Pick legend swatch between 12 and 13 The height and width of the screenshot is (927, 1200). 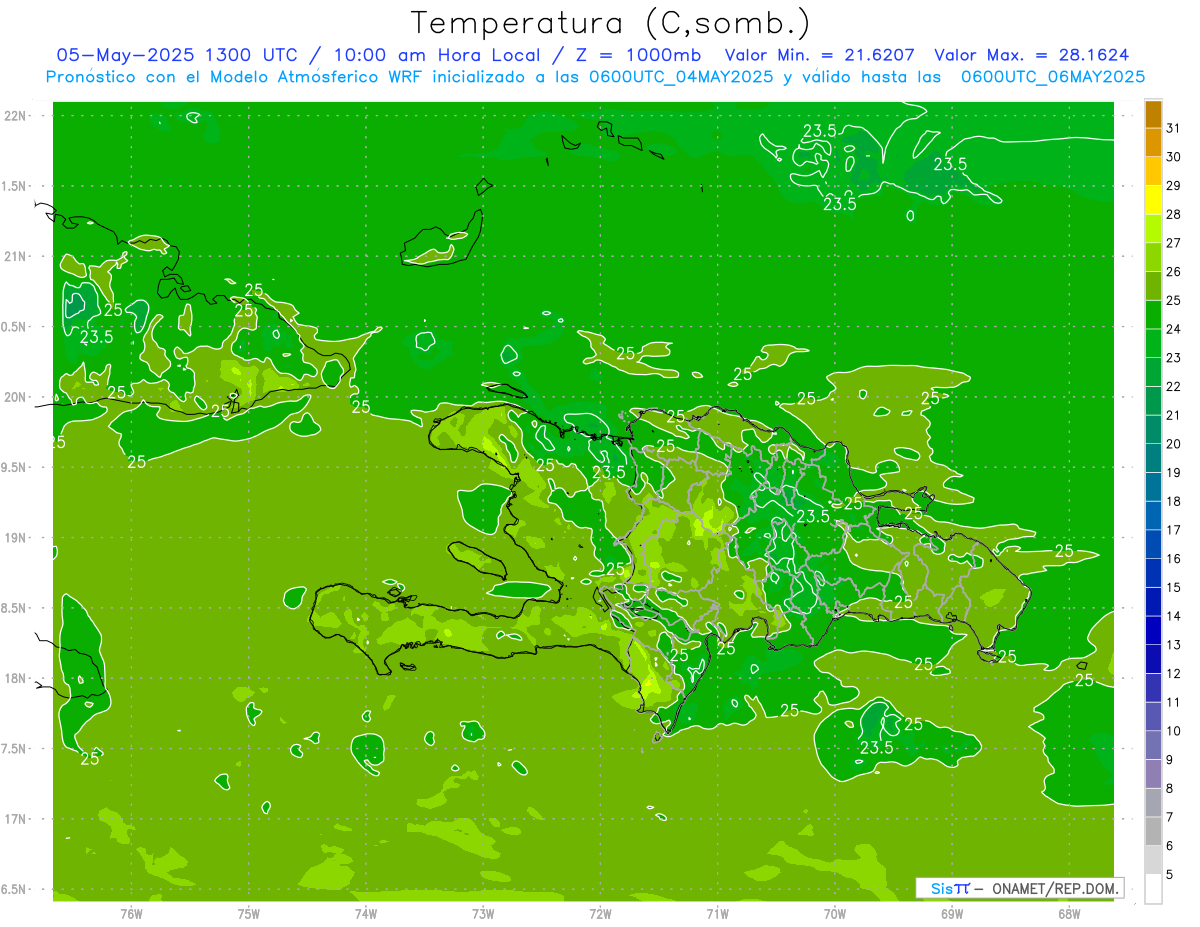point(1153,658)
